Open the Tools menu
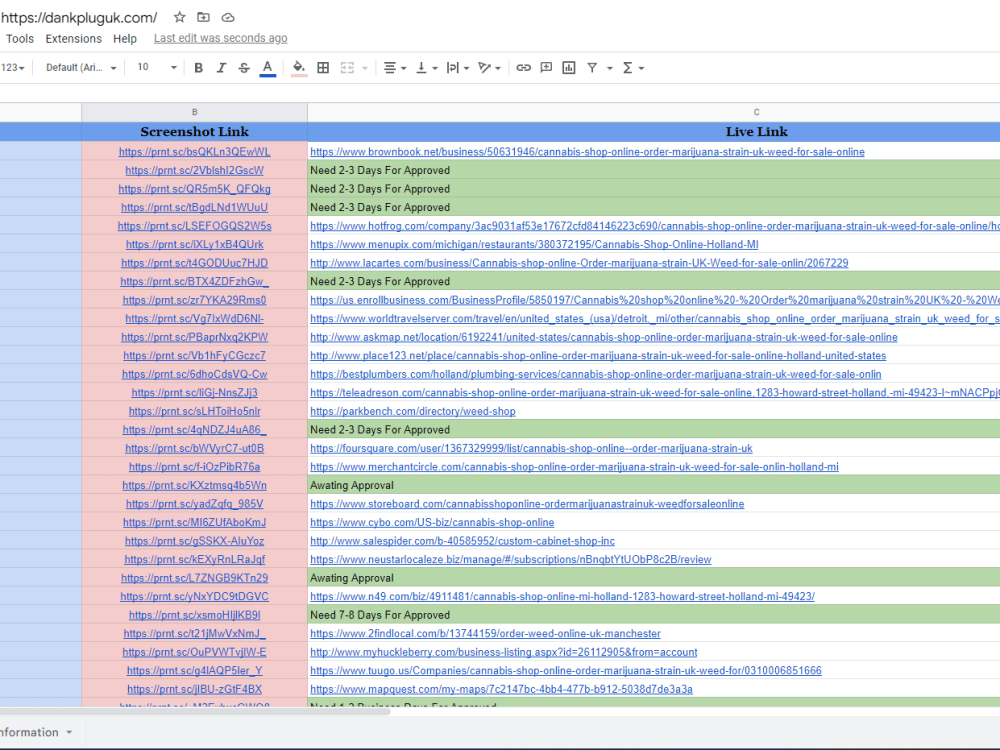 [20, 38]
